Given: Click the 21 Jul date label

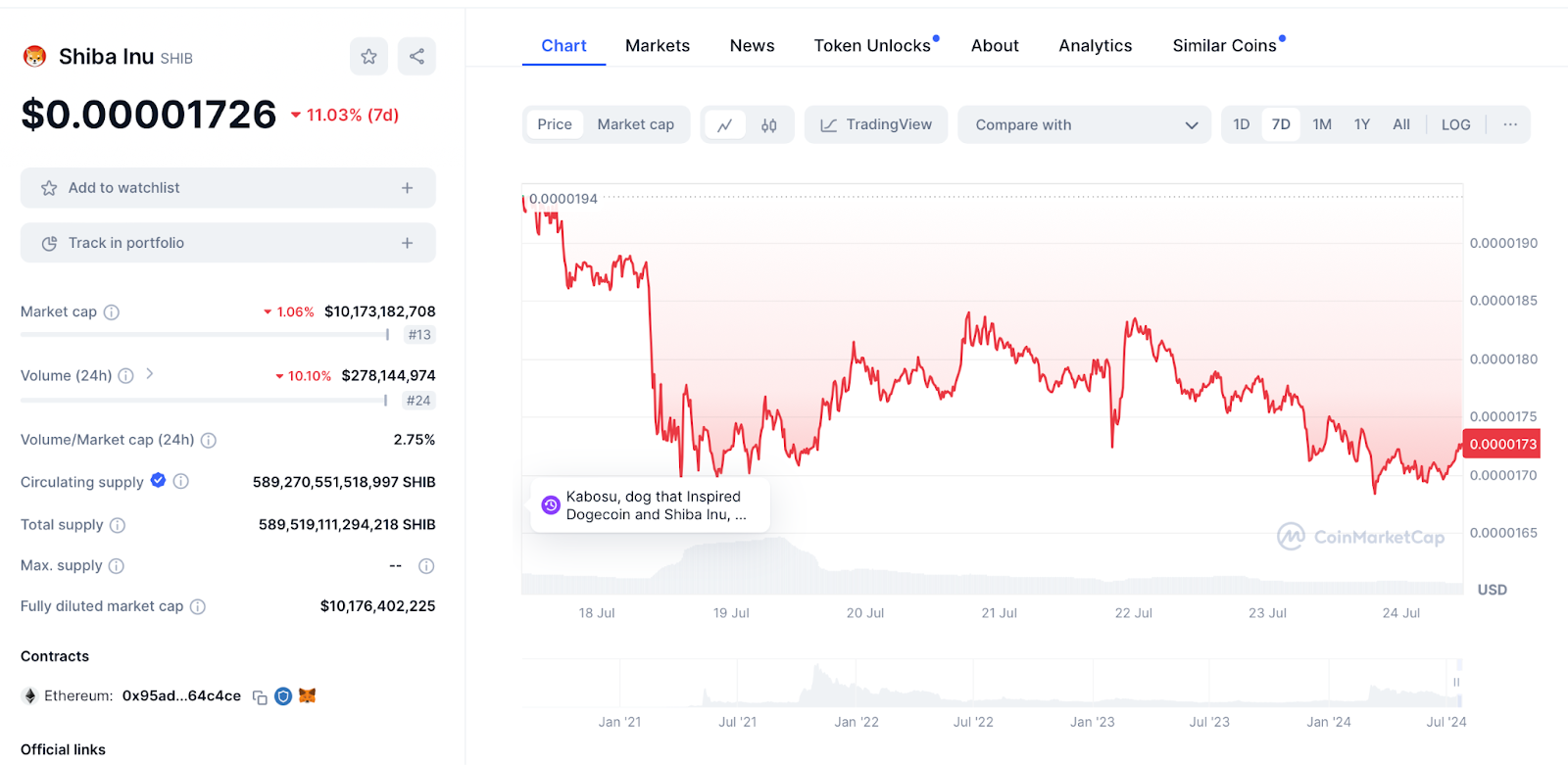Looking at the screenshot, I should (999, 613).
